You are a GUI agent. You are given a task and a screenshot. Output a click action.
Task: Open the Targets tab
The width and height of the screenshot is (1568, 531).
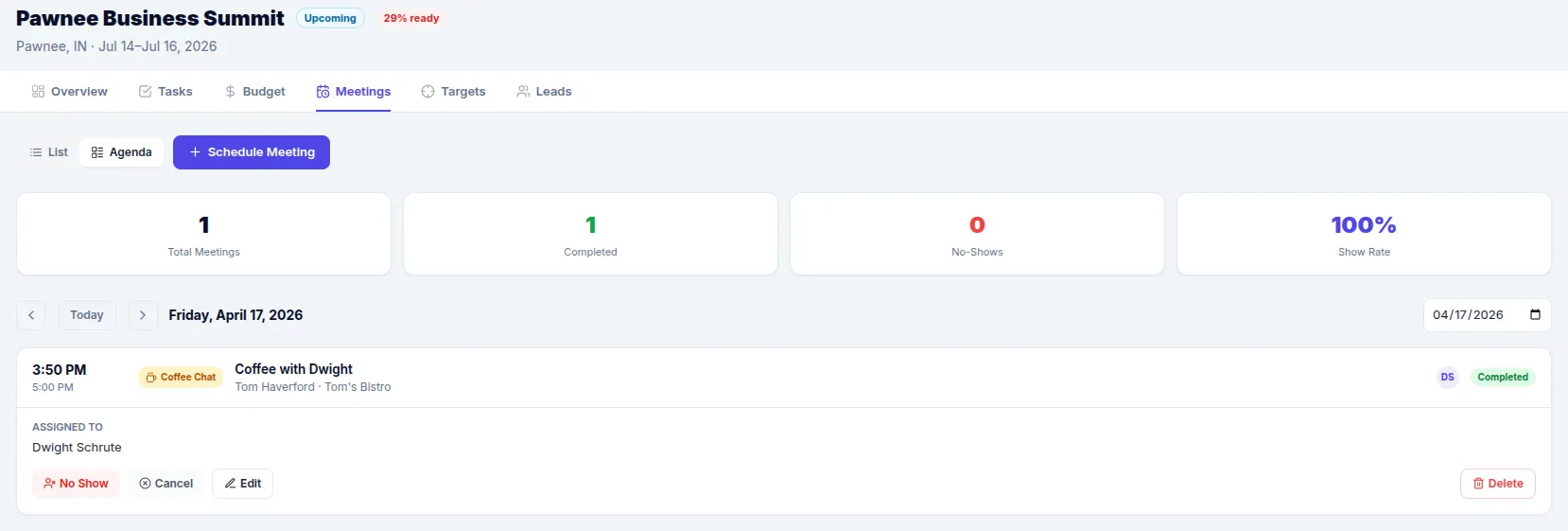[x=454, y=92]
